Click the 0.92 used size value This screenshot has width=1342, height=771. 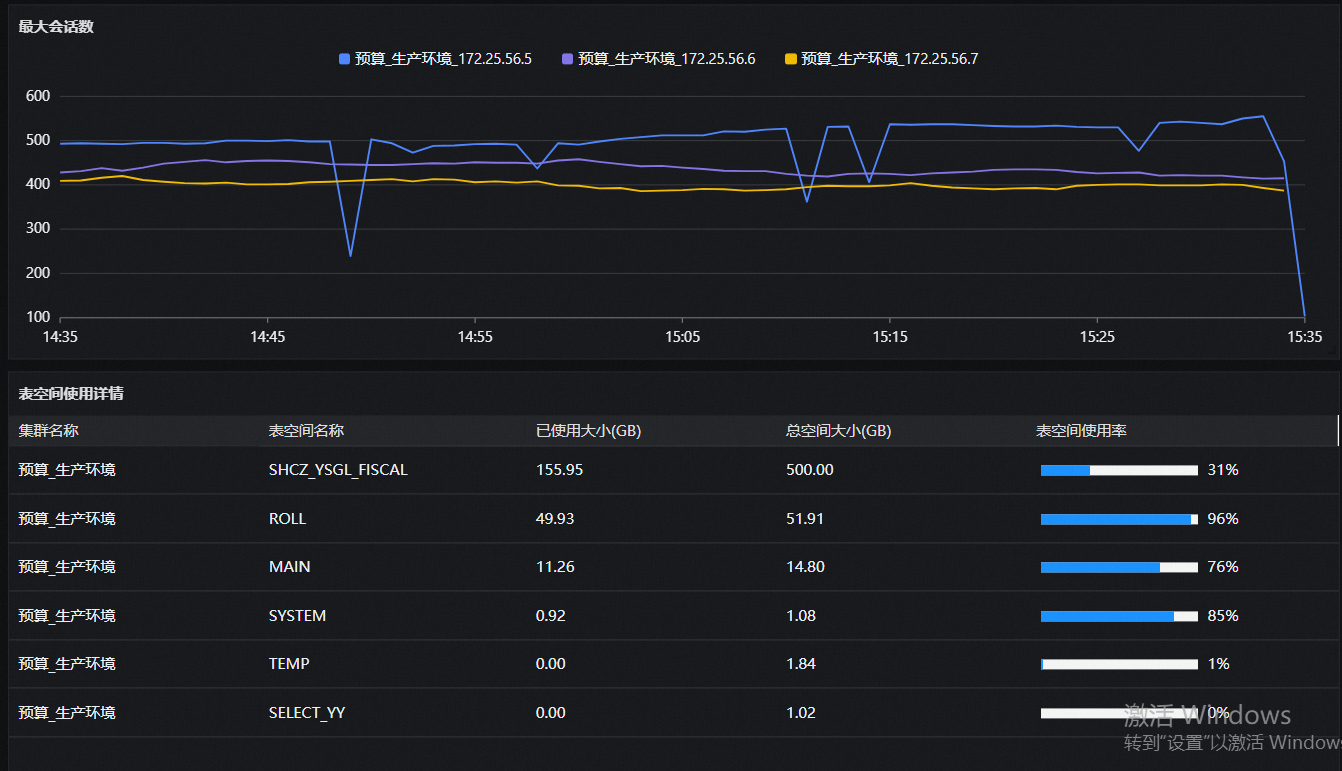point(551,616)
